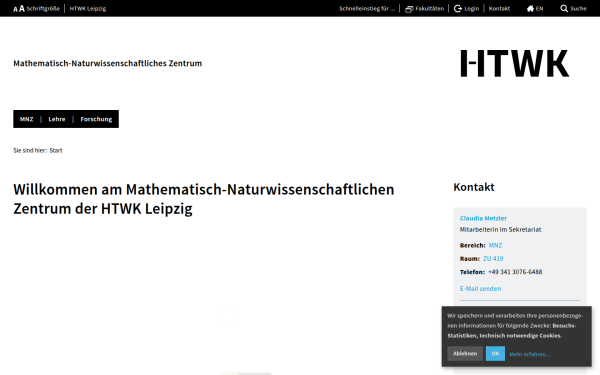Follow the MNZ Bereich link
The height and width of the screenshot is (375, 600).
[495, 245]
